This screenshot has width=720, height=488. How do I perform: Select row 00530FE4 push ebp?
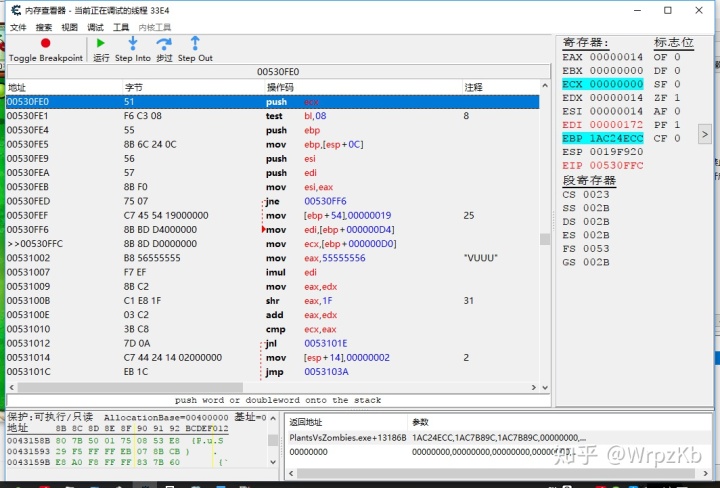point(273,130)
